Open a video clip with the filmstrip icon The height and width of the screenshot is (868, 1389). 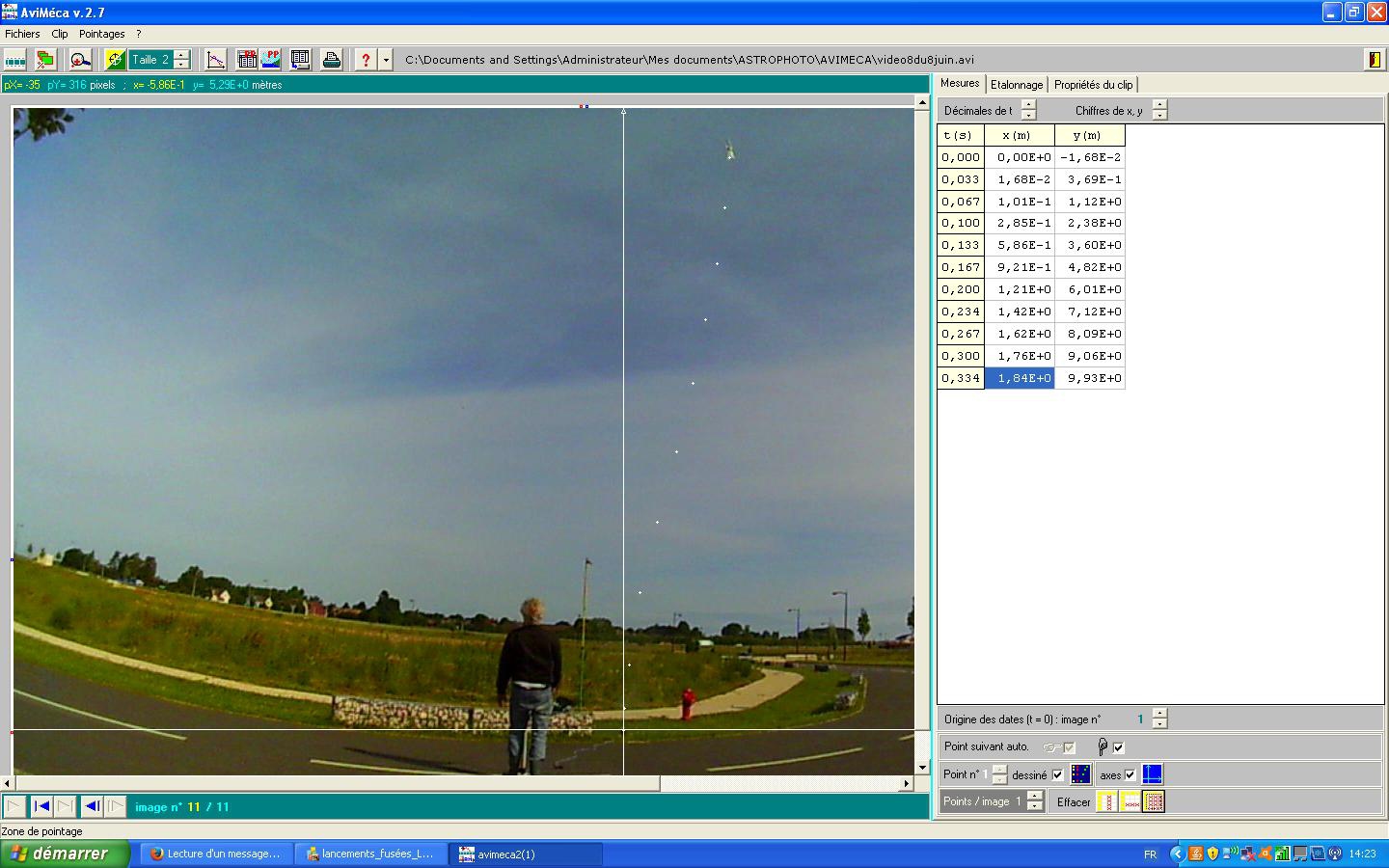point(15,60)
